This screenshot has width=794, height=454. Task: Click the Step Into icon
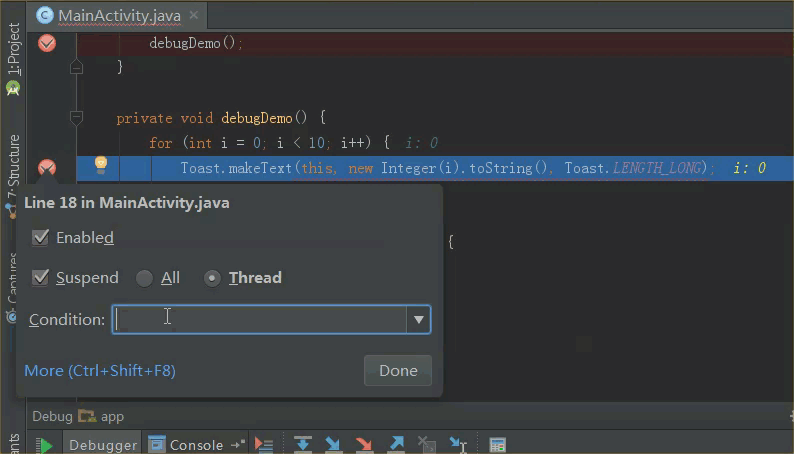coord(333,444)
